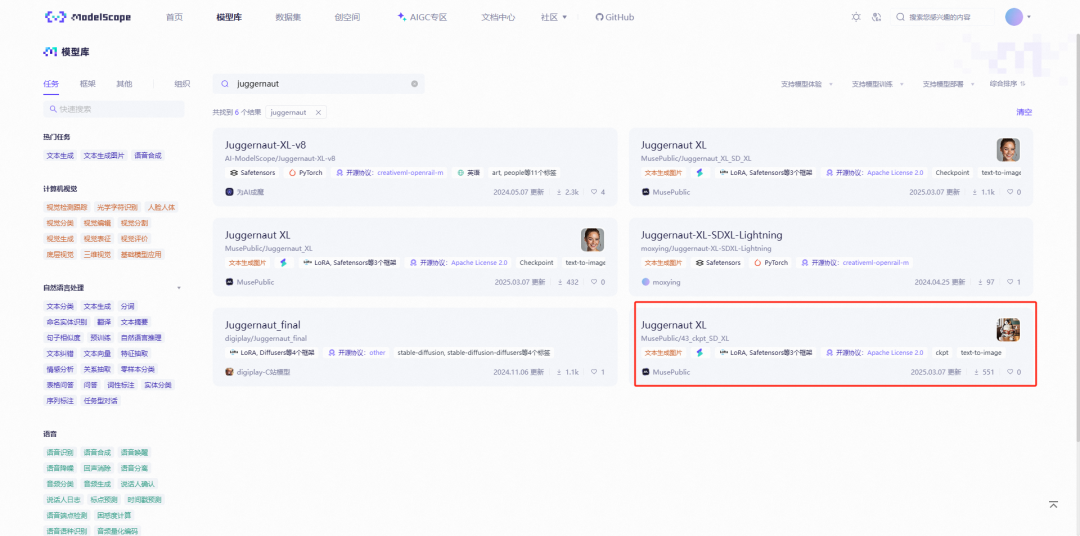Select the 语音识别 task filter
Image resolution: width=1080 pixels, height=536 pixels.
tap(60, 453)
